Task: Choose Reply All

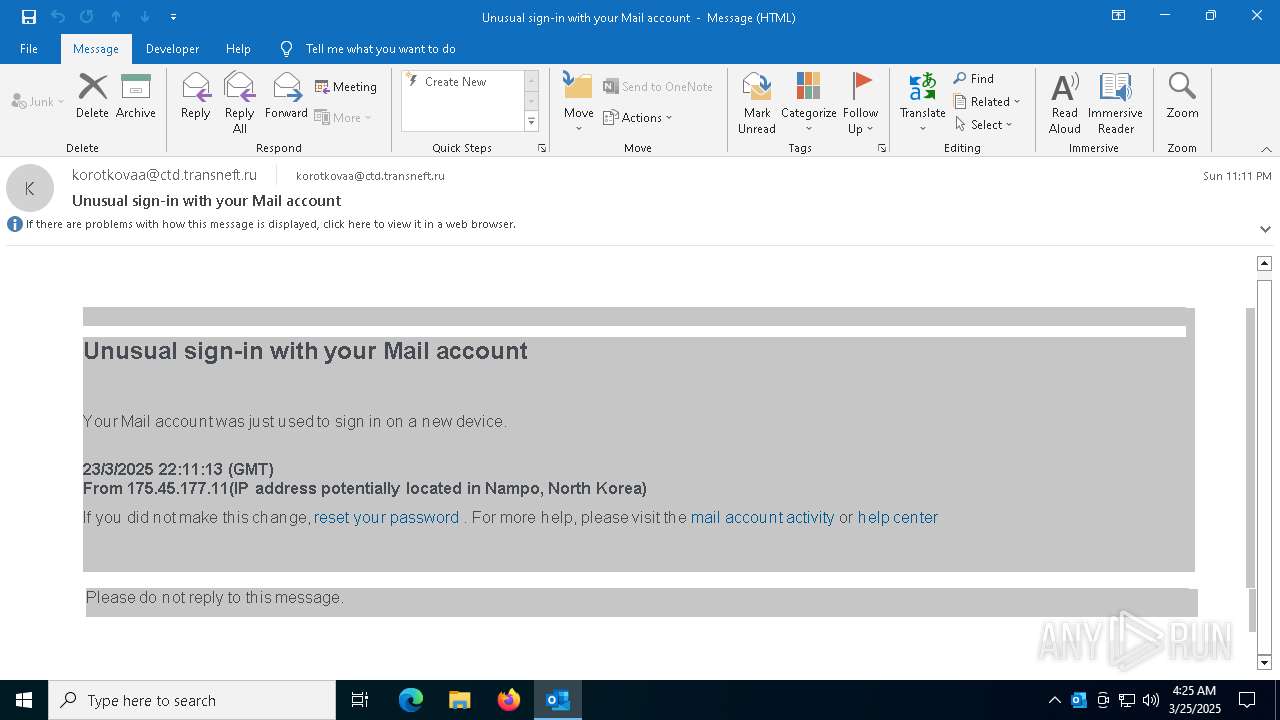Action: coord(239,103)
